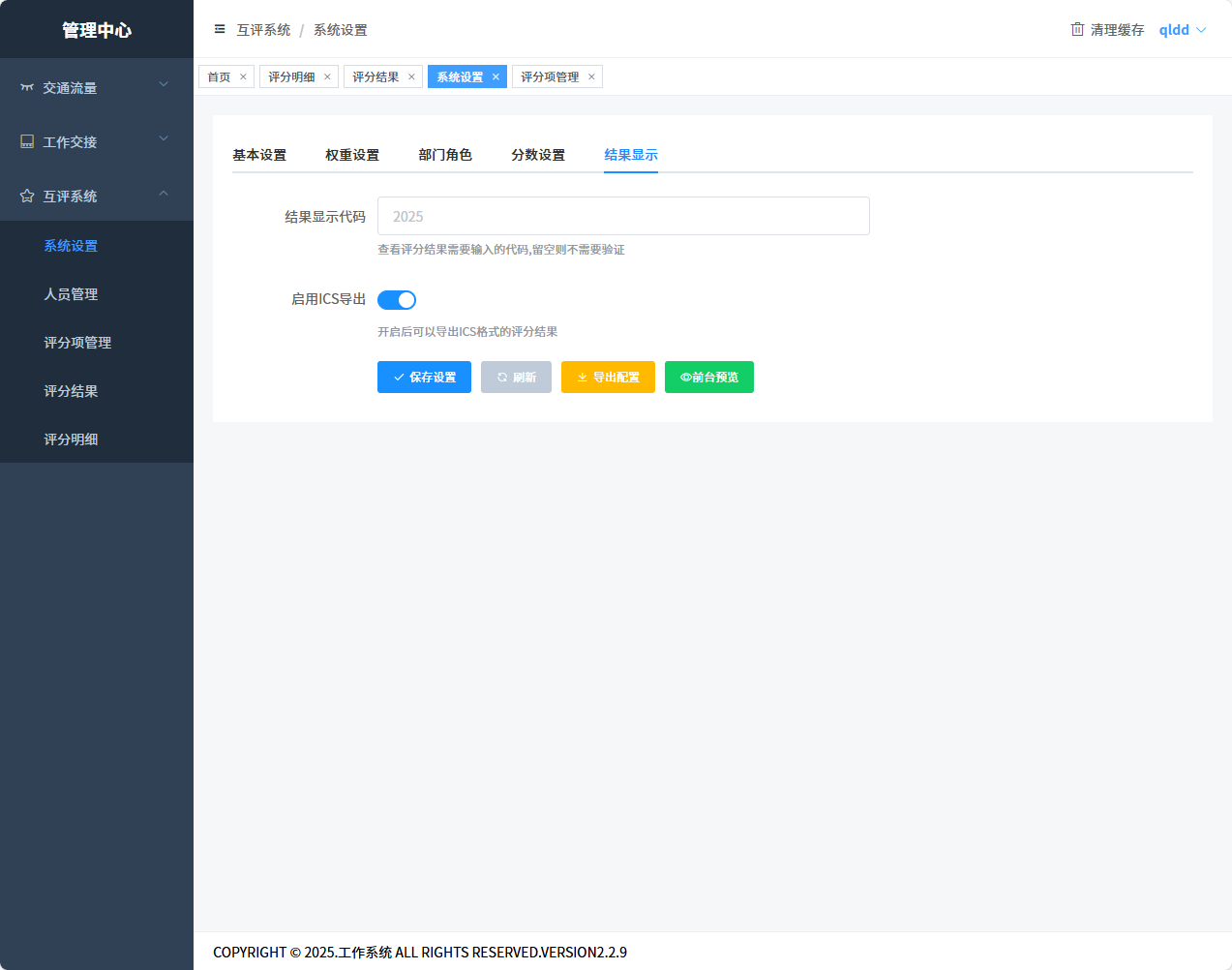Expand the 工作交接 menu chevron
Image resolution: width=1232 pixels, height=970 pixels.
tap(164, 139)
